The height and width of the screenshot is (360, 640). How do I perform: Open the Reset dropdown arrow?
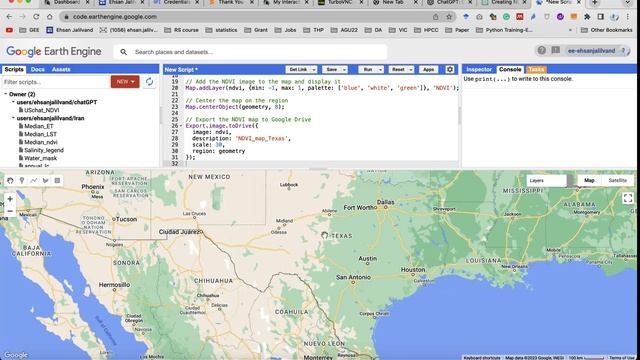[x=411, y=70]
